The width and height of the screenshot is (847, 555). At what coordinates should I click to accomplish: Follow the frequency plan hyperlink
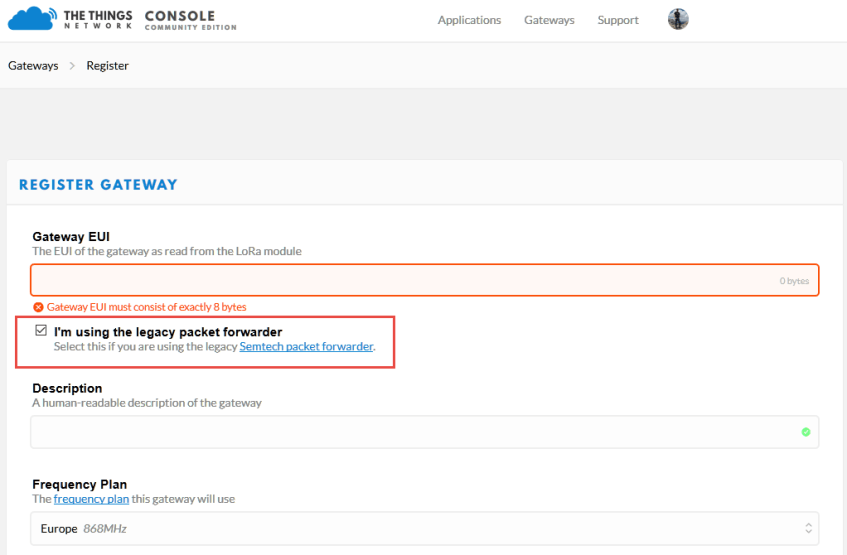tap(91, 499)
